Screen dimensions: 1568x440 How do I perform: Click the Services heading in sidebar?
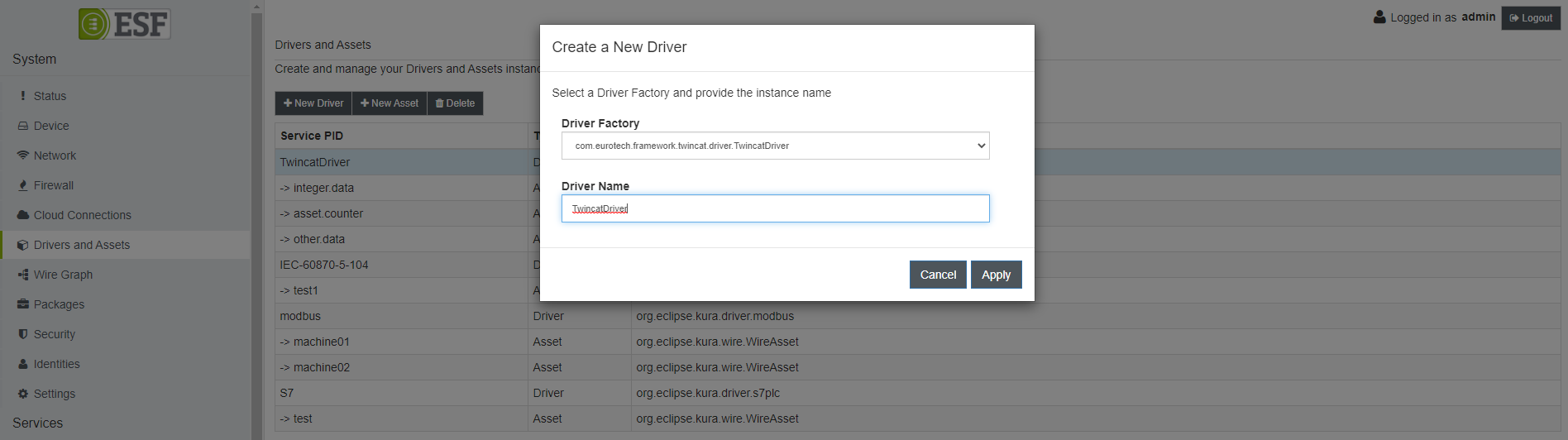click(x=37, y=423)
